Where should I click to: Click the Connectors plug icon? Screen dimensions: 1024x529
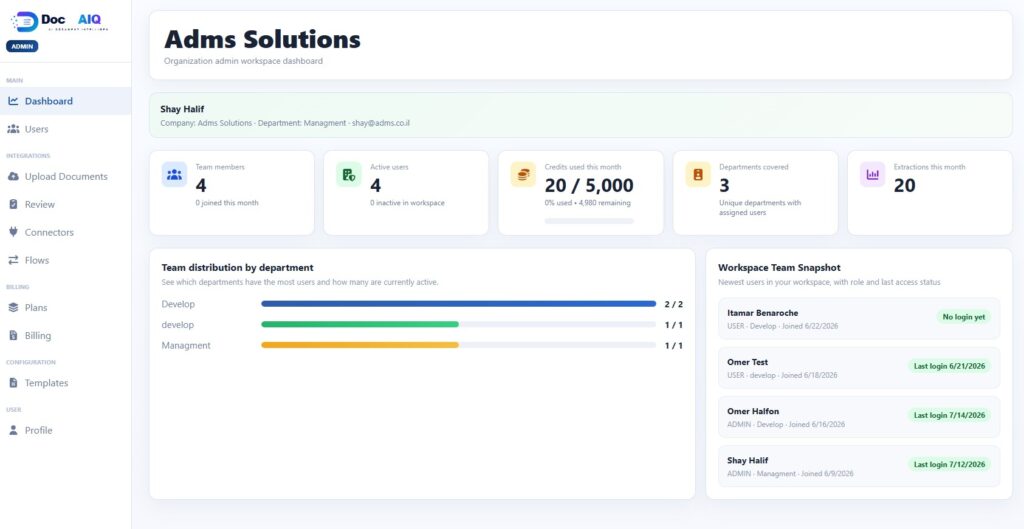[x=13, y=232]
